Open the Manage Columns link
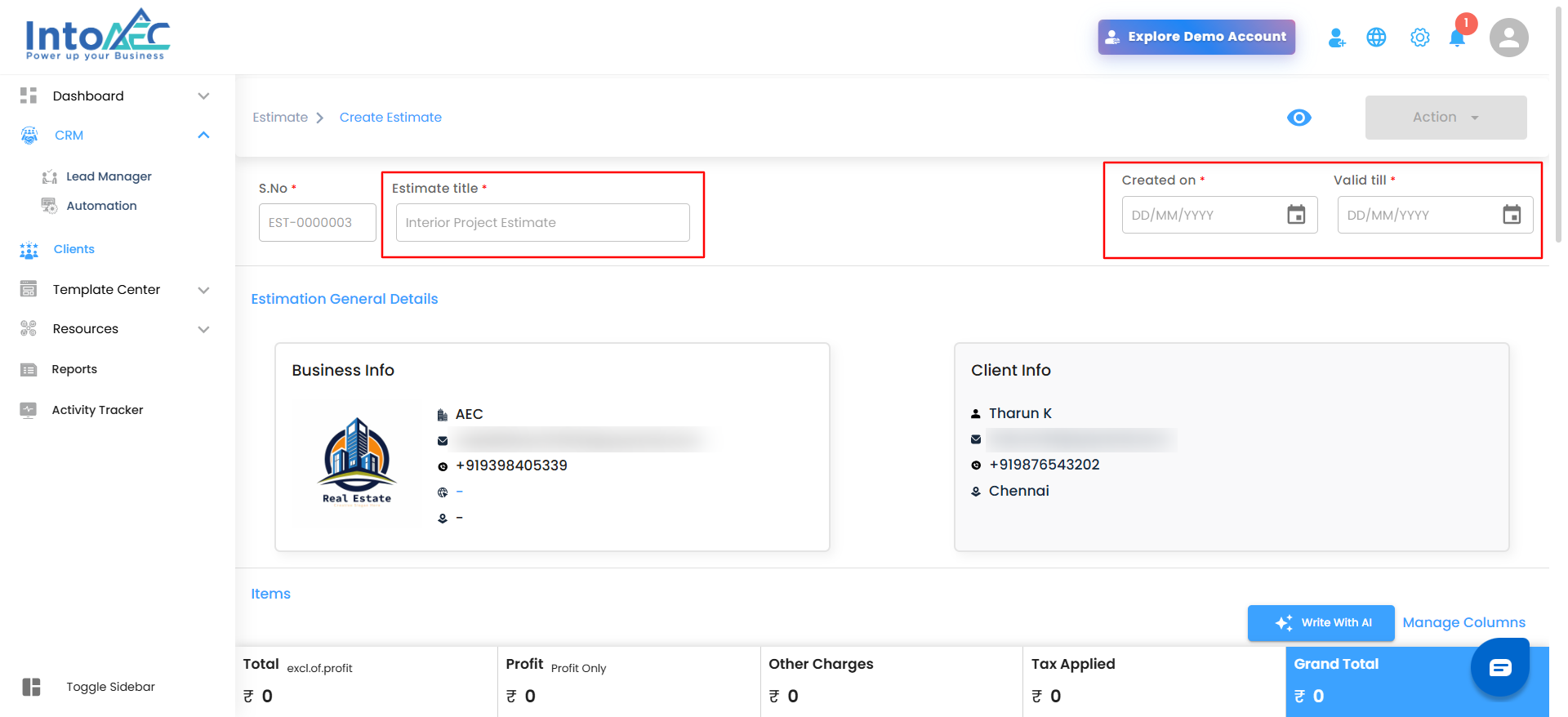The width and height of the screenshot is (1568, 717). pyautogui.click(x=1463, y=623)
